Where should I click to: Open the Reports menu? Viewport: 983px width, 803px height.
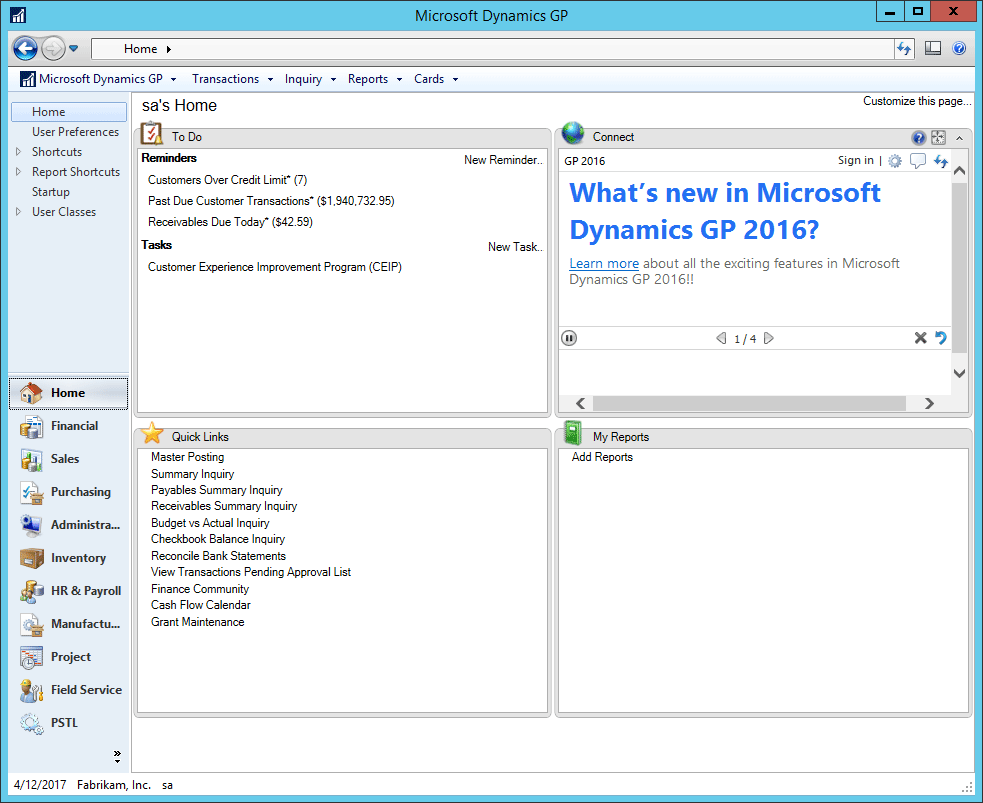[x=375, y=79]
